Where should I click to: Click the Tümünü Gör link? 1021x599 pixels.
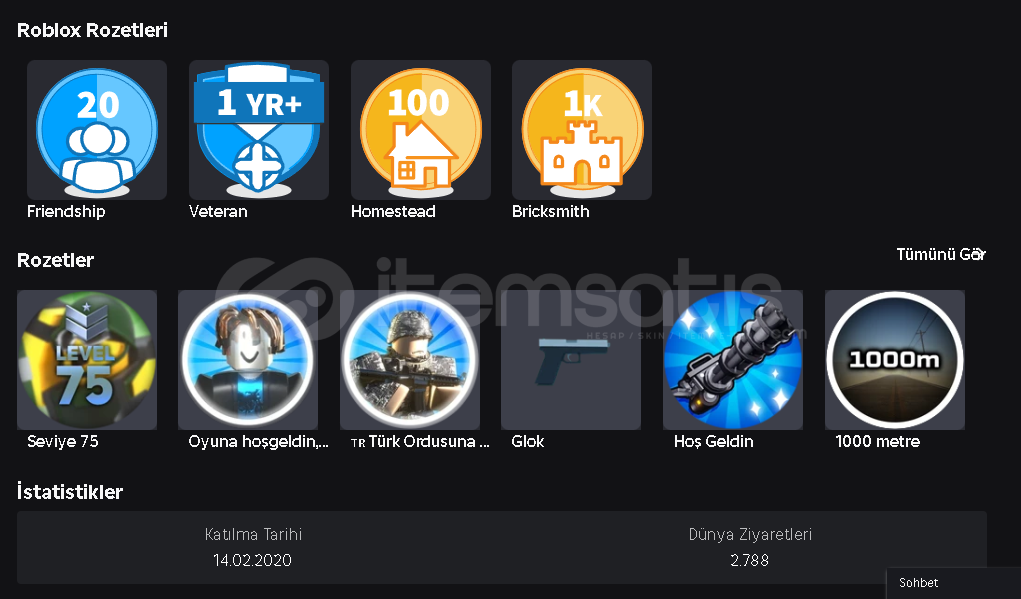click(941, 255)
